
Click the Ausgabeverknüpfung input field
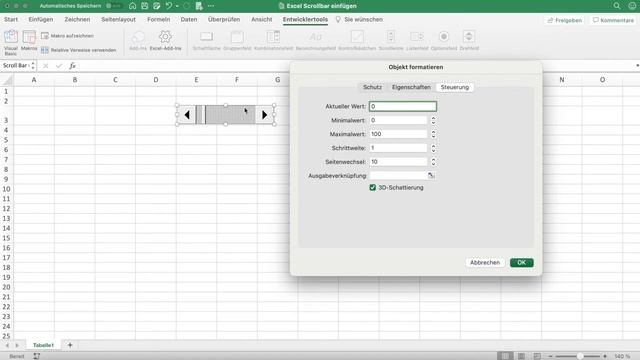(398, 176)
